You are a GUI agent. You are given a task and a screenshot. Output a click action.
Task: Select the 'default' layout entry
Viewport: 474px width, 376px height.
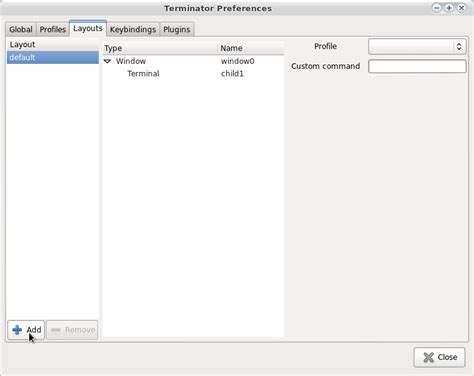tap(53, 57)
